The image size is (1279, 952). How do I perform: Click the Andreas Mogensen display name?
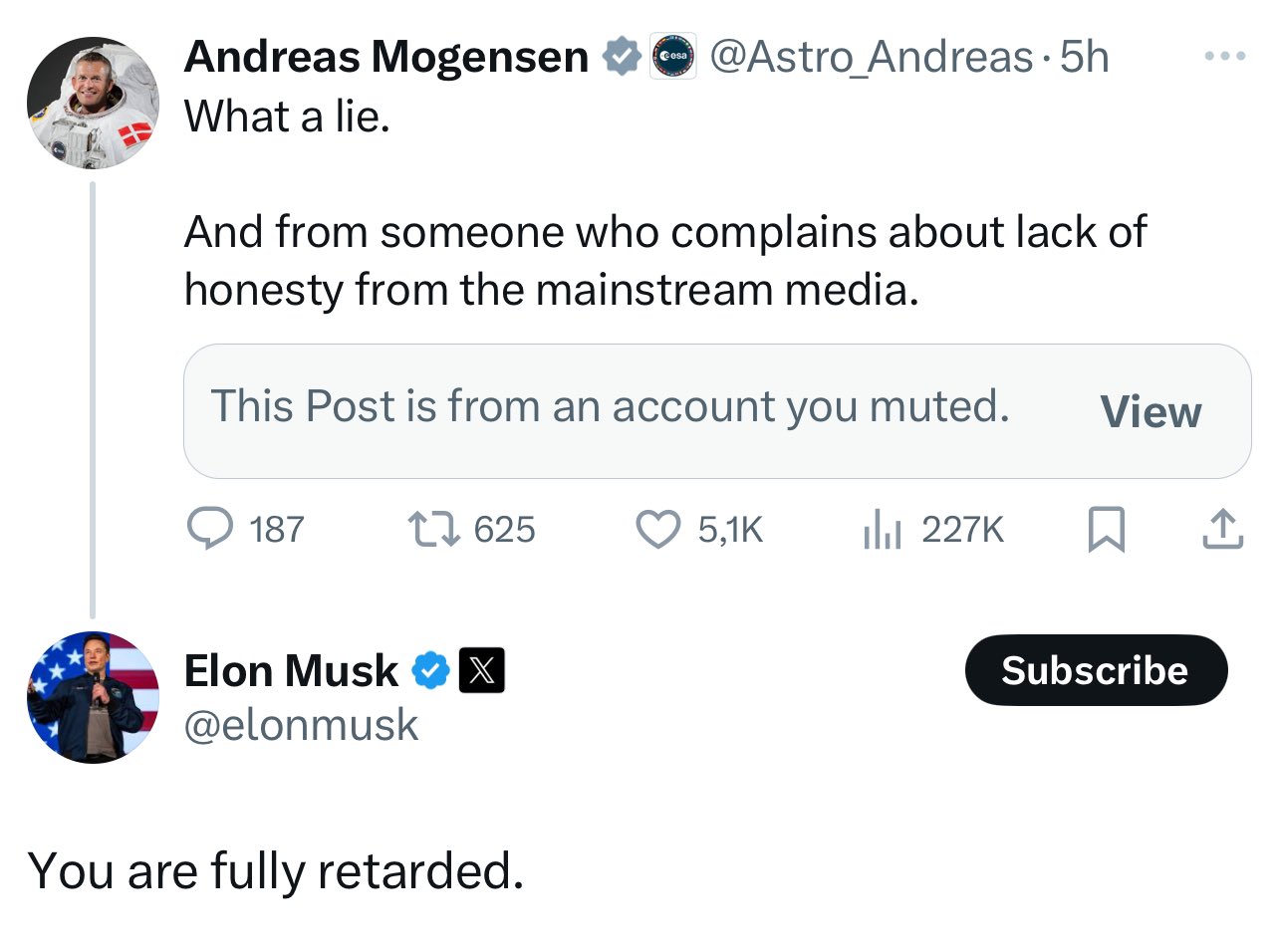[x=386, y=58]
